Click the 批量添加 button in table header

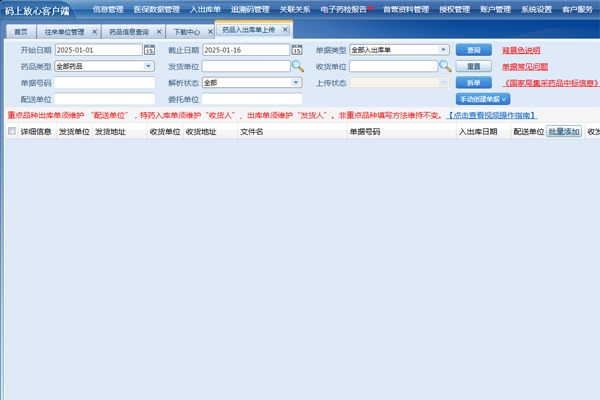pyautogui.click(x=563, y=131)
